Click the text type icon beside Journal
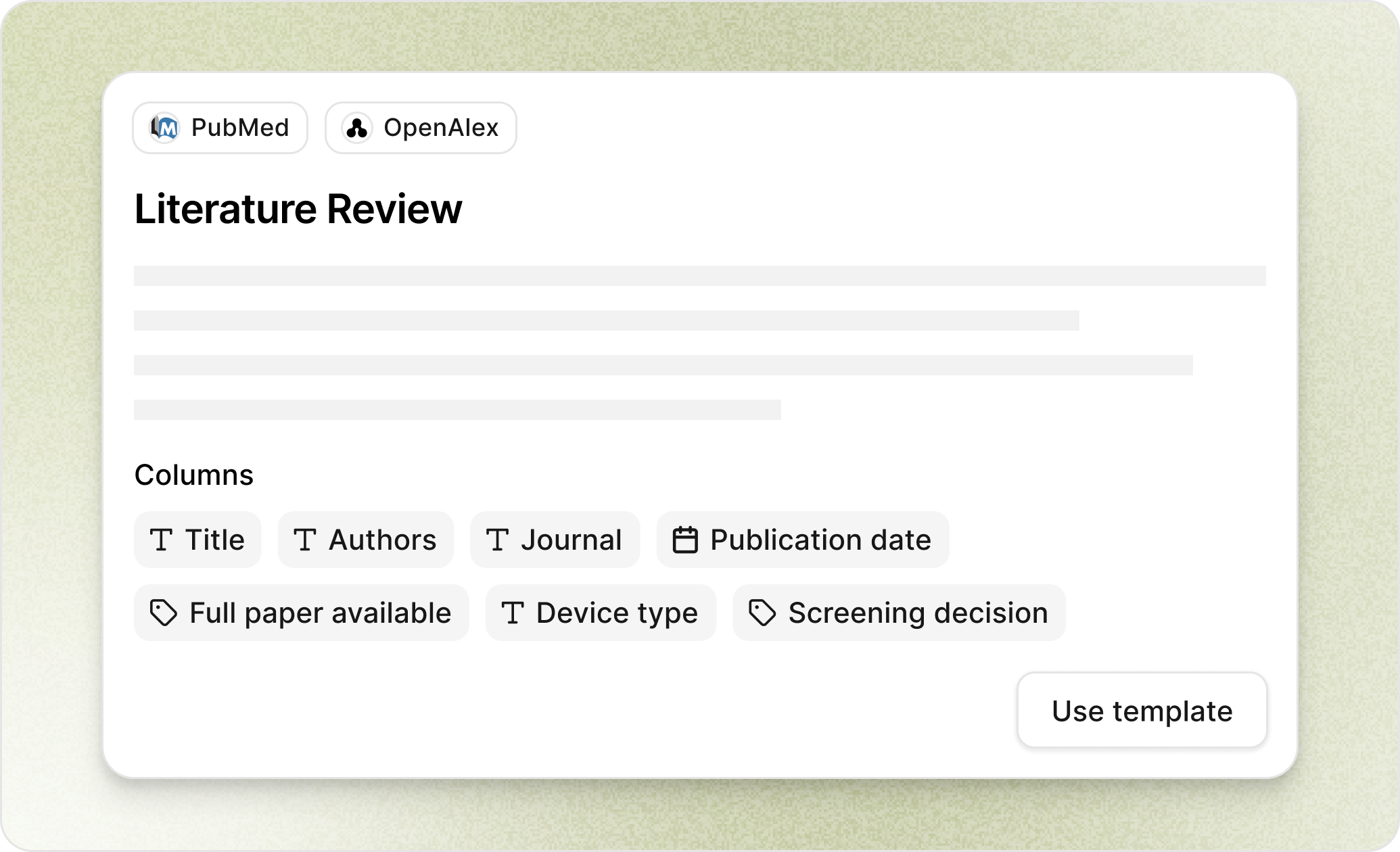Viewport: 1400px width, 852px height. (x=499, y=540)
